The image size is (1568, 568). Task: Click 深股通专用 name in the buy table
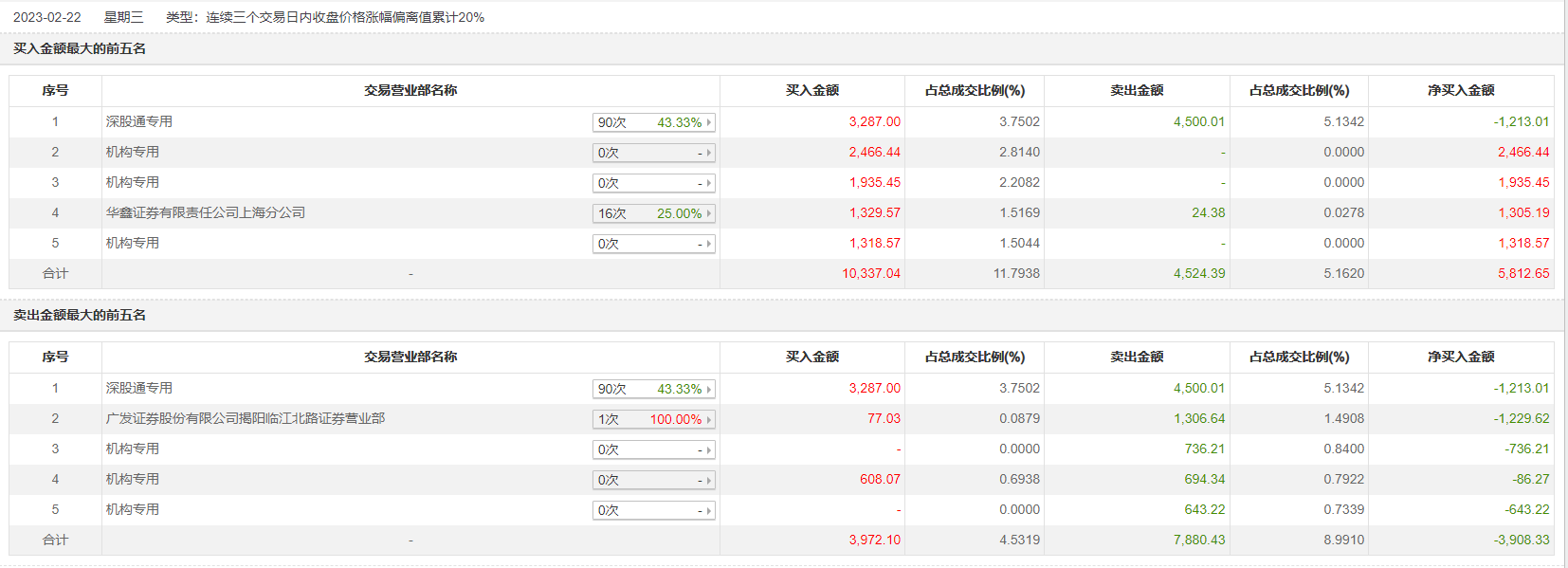[139, 121]
